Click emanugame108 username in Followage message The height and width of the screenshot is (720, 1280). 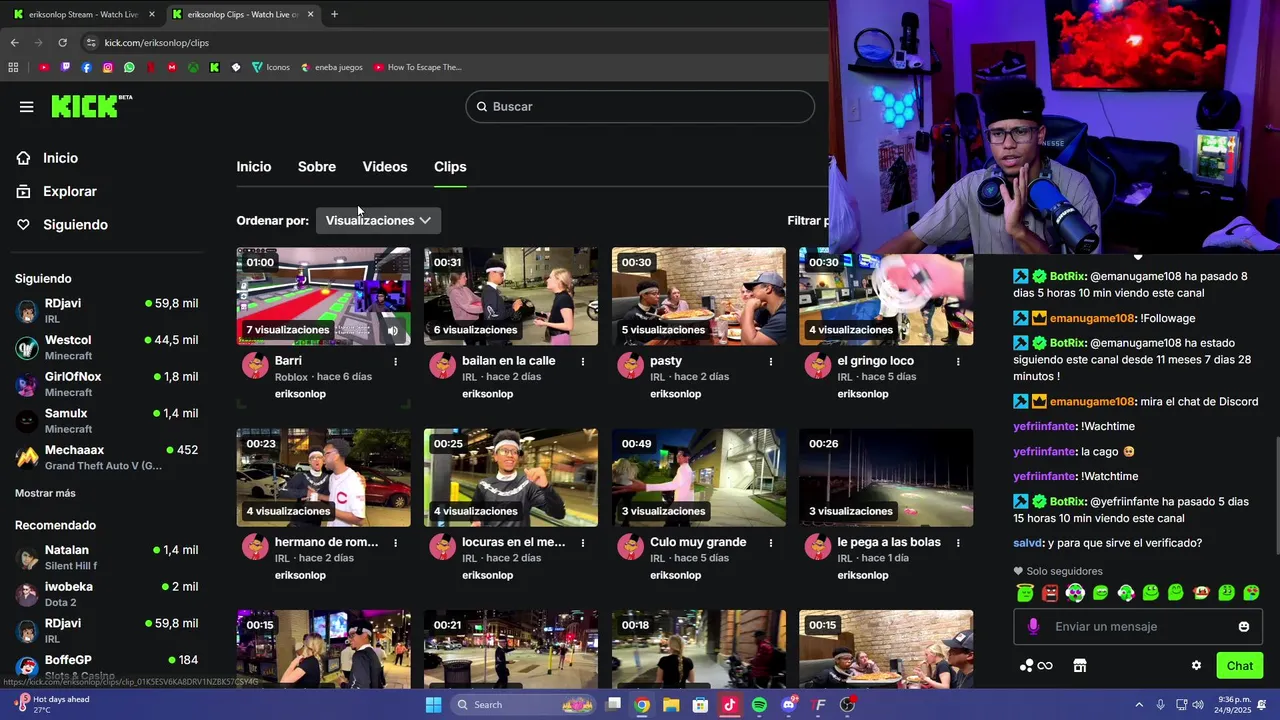tap(1092, 318)
